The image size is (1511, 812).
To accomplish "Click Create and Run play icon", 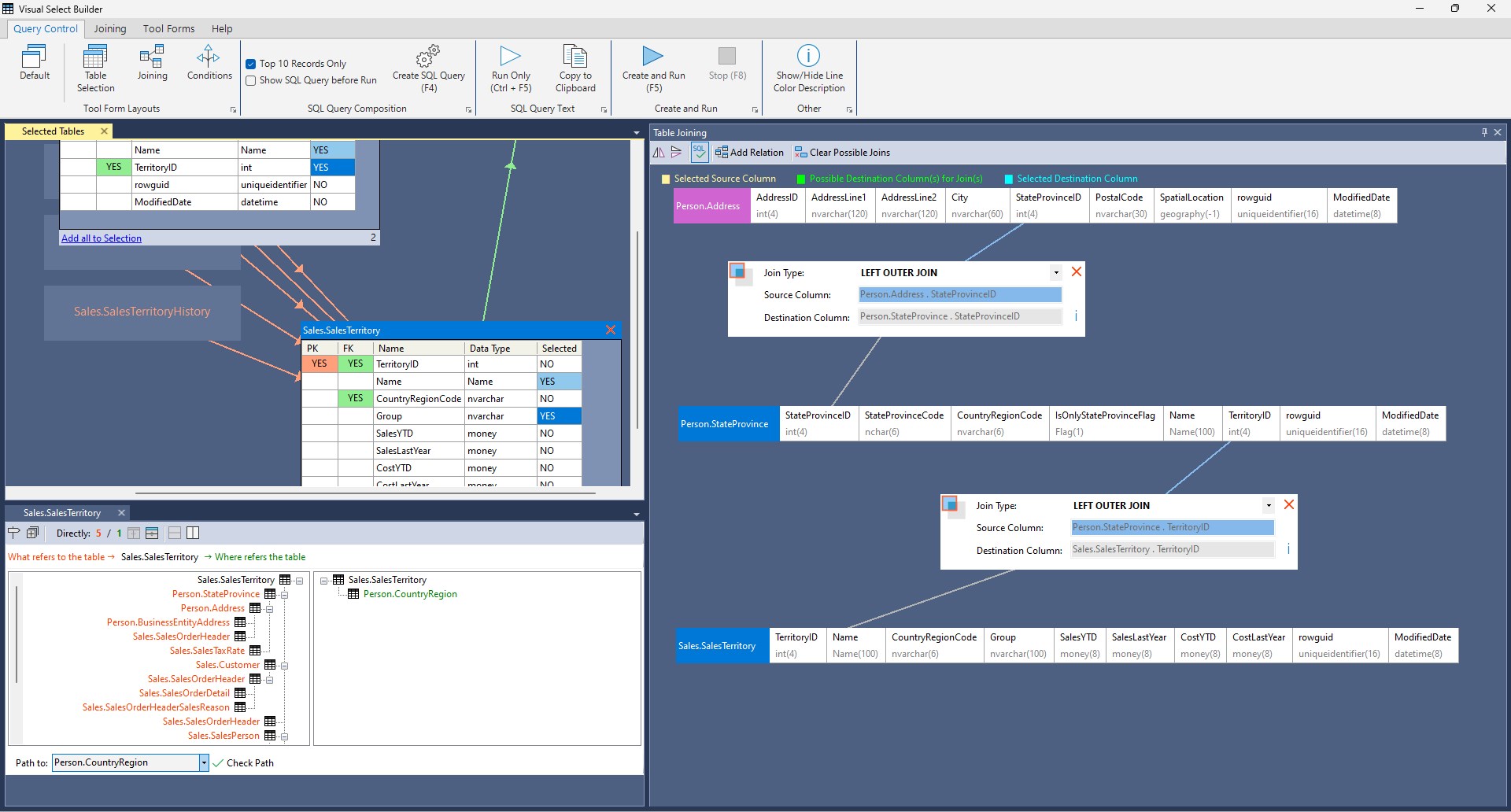I will click(653, 56).
